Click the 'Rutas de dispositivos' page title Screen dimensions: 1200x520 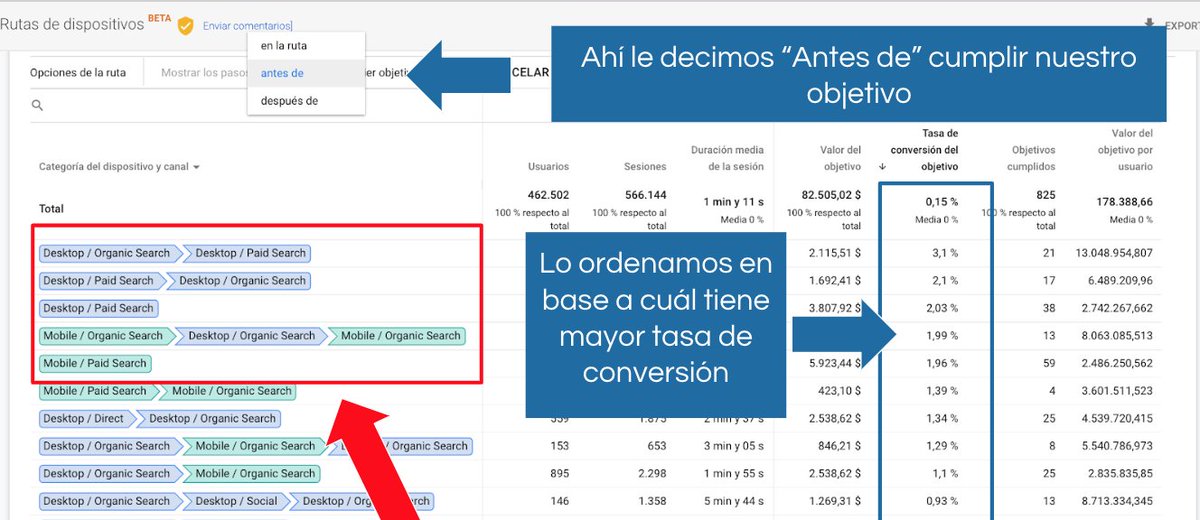point(71,25)
